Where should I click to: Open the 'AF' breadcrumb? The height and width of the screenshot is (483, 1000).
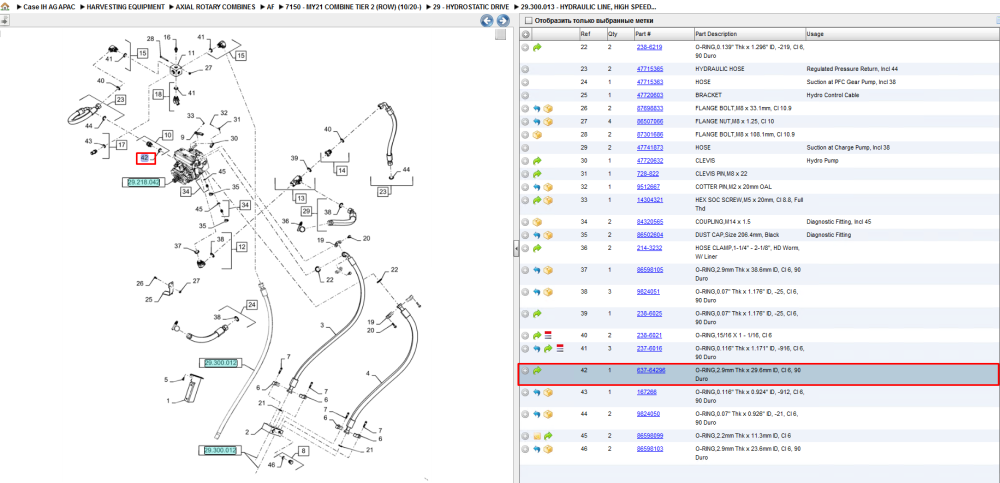tap(271, 6)
